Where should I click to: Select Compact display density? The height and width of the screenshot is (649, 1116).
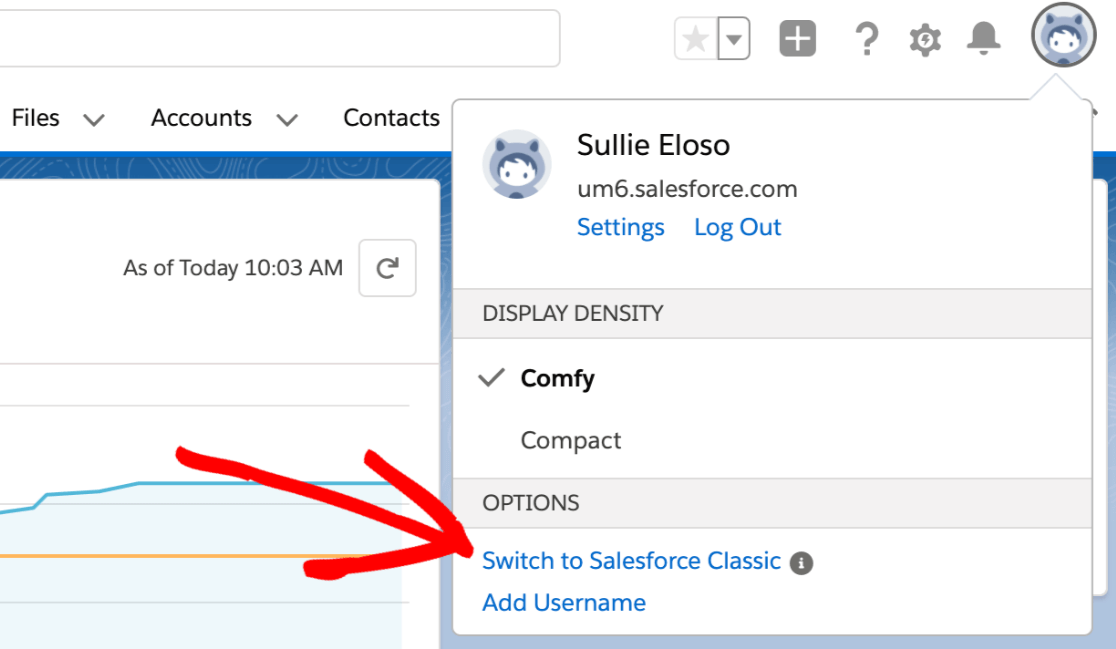571,441
